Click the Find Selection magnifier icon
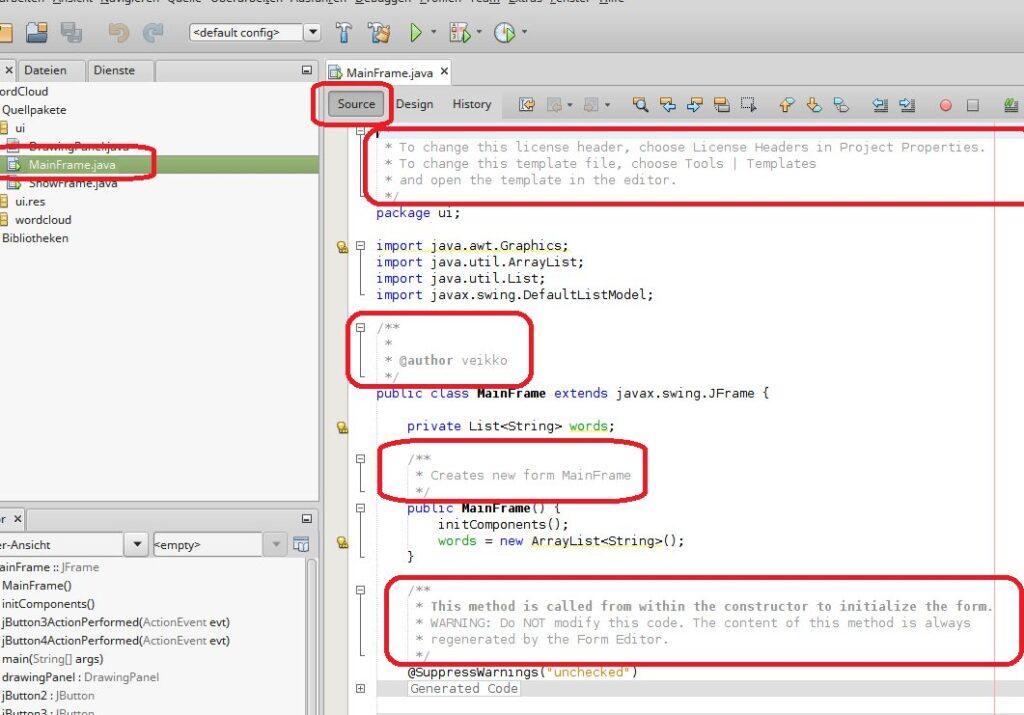Image resolution: width=1024 pixels, height=715 pixels. (640, 105)
